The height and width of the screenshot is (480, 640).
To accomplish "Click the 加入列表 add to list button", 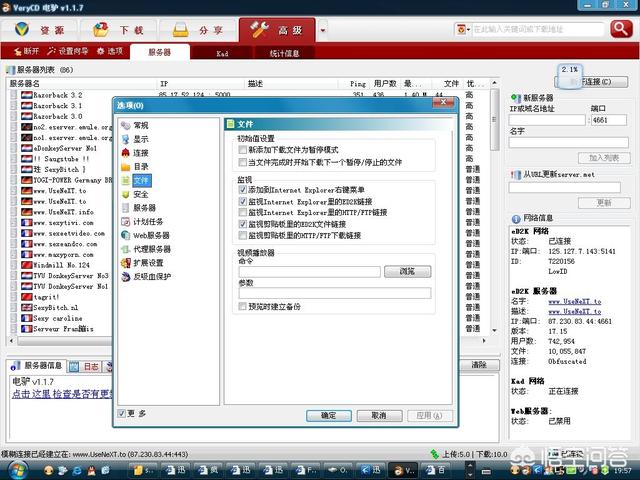I will point(604,158).
